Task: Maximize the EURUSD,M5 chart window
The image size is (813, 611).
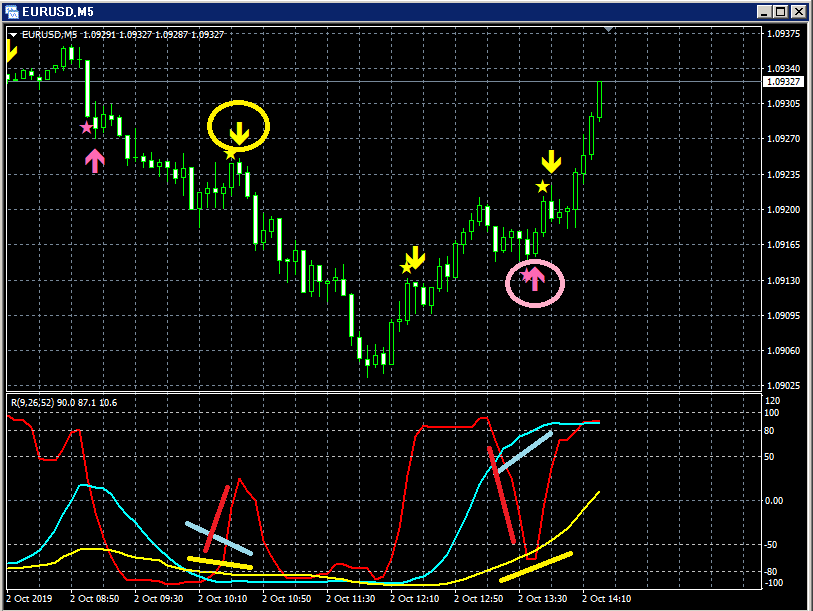Action: [781, 11]
